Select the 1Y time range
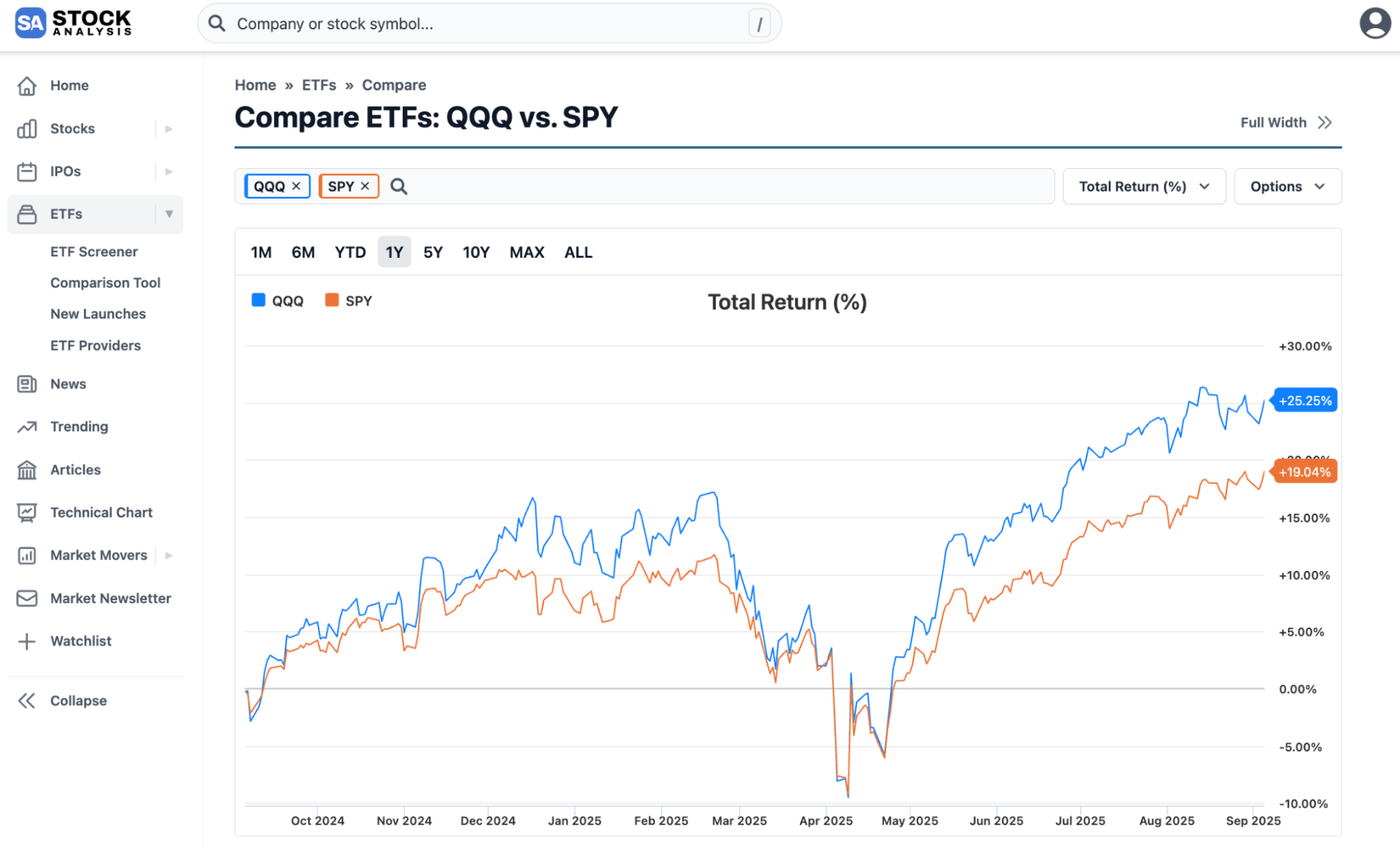This screenshot has height=851, width=1400. click(x=394, y=252)
